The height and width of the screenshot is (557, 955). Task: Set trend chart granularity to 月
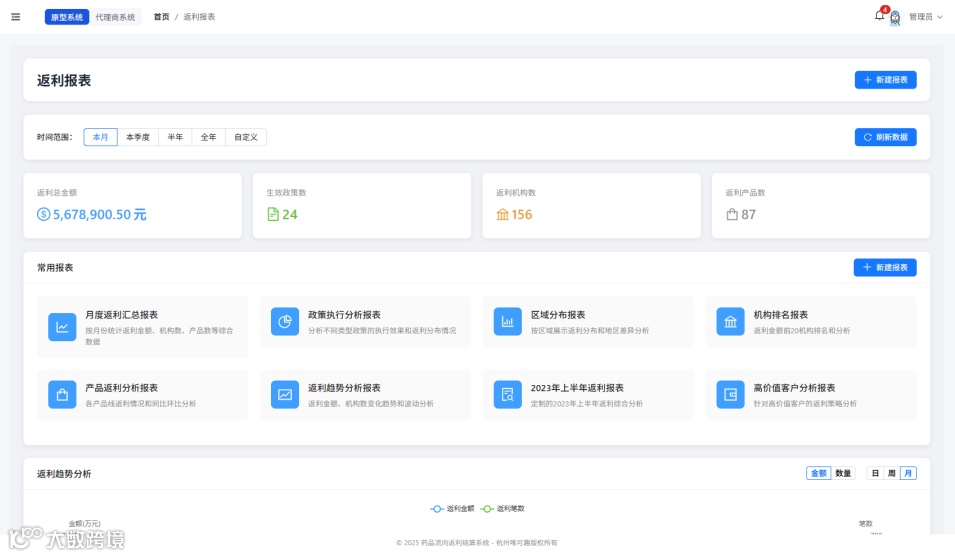click(908, 473)
